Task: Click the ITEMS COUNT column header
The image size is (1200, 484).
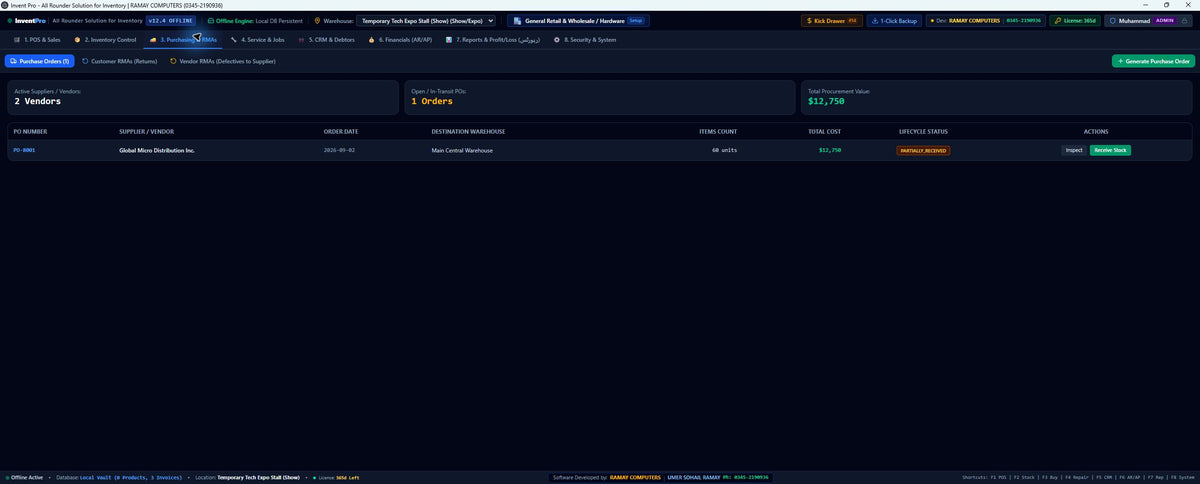Action: (x=718, y=132)
